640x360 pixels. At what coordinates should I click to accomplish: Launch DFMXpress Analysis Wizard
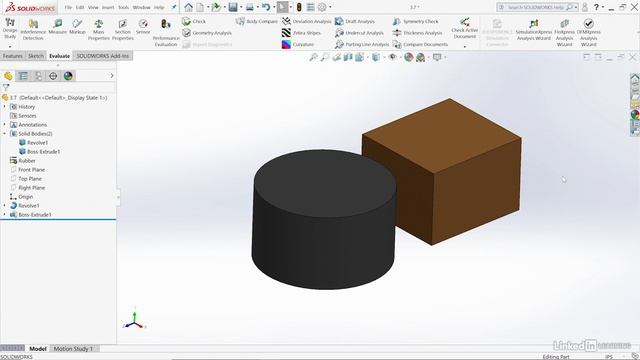(589, 33)
